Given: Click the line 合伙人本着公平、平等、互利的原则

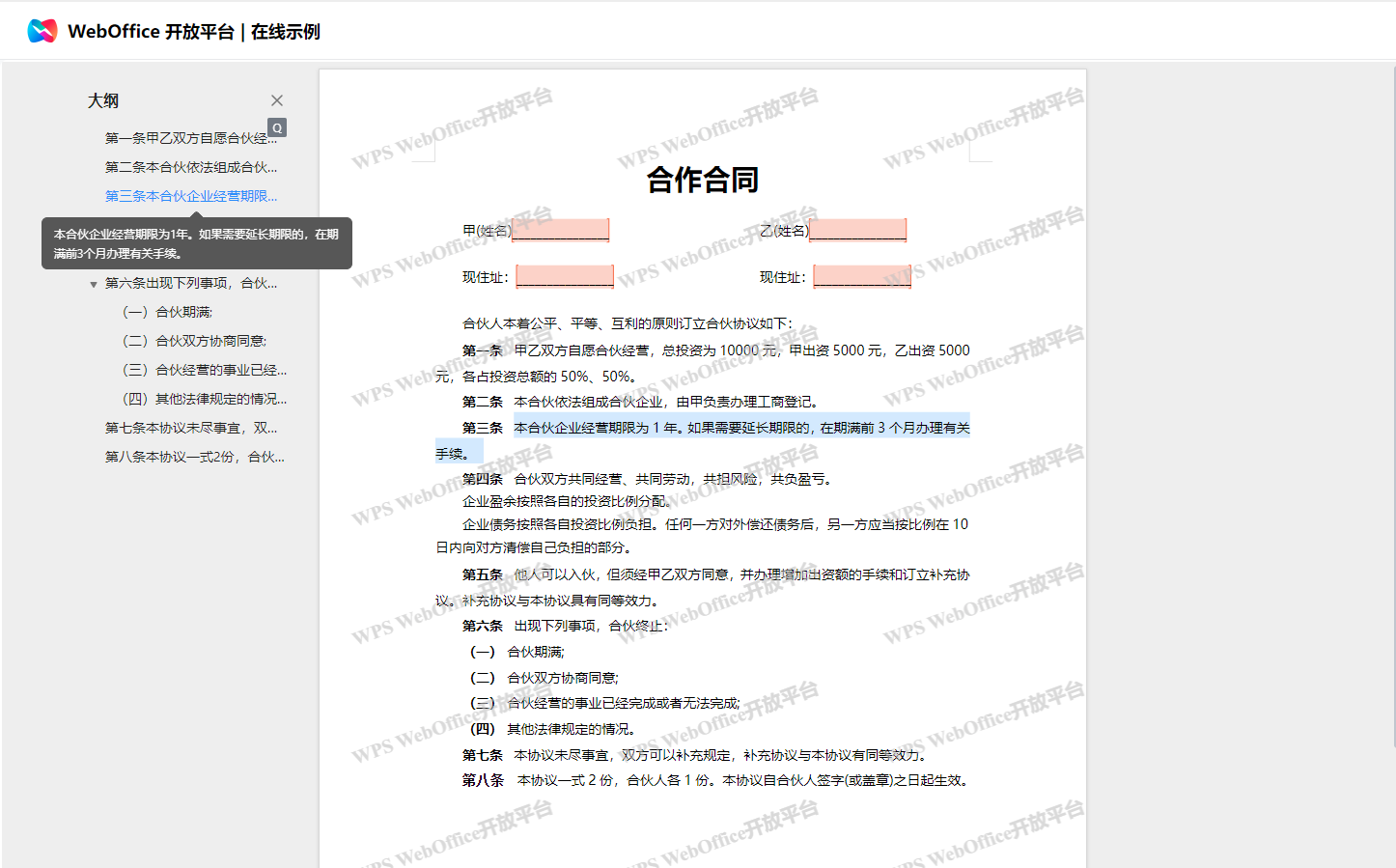Looking at the screenshot, I should pyautogui.click(x=628, y=323).
